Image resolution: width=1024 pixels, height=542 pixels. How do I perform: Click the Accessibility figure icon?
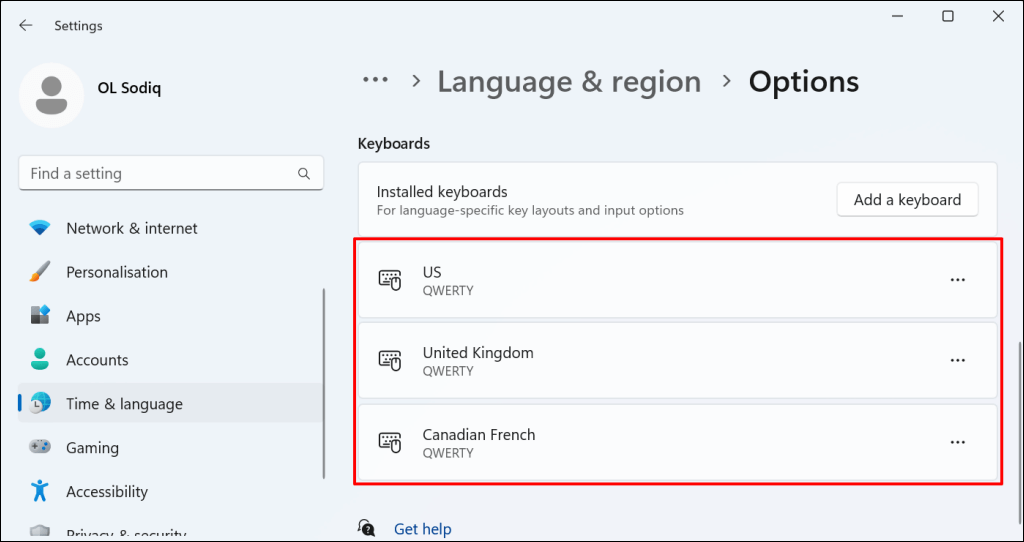tap(40, 491)
